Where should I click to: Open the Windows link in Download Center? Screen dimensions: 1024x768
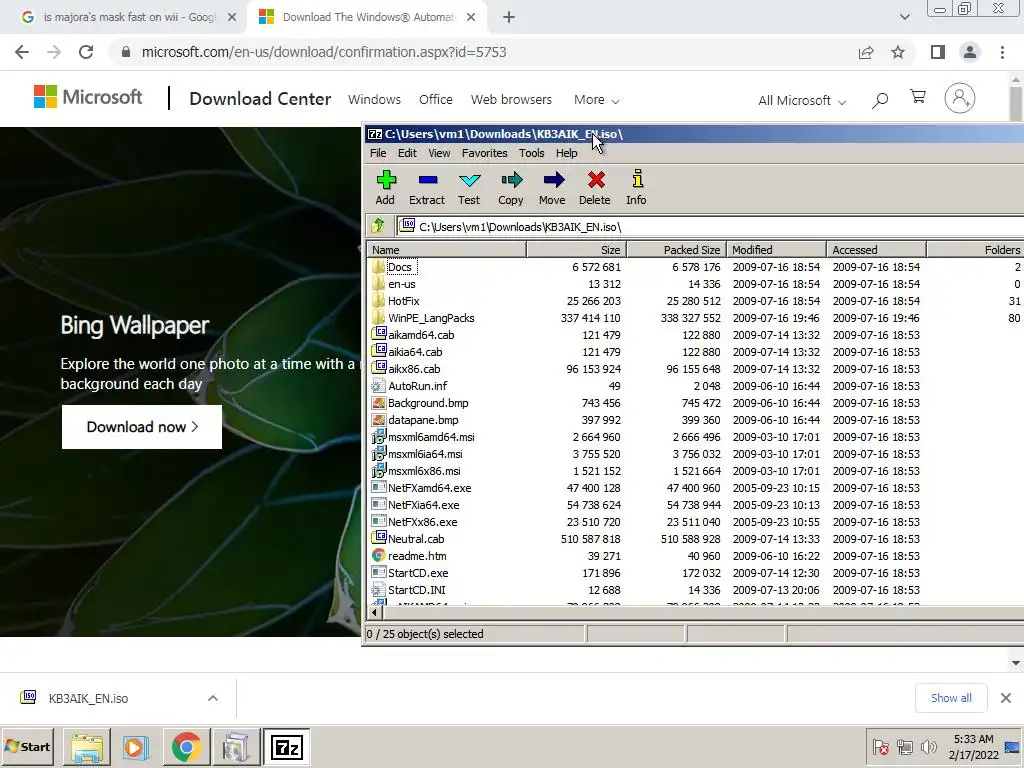[374, 100]
